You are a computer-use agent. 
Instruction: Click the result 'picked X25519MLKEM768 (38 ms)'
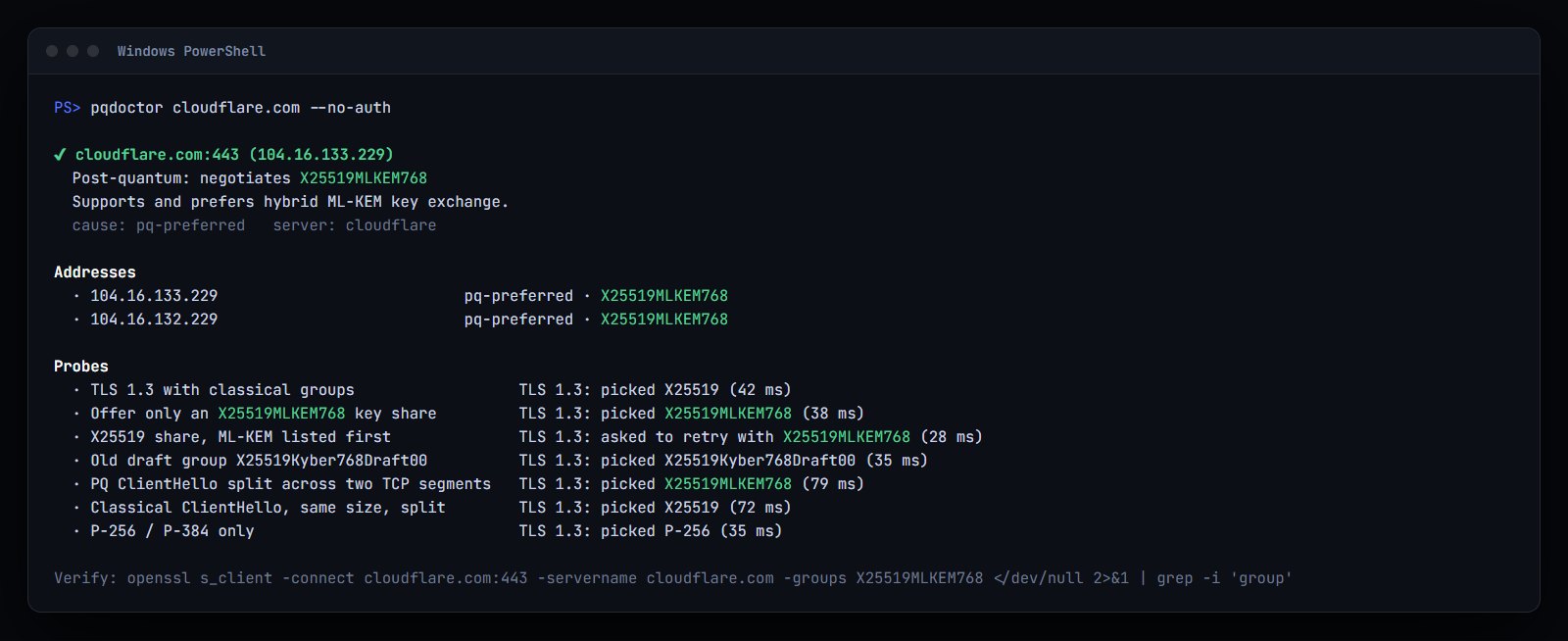[733, 414]
